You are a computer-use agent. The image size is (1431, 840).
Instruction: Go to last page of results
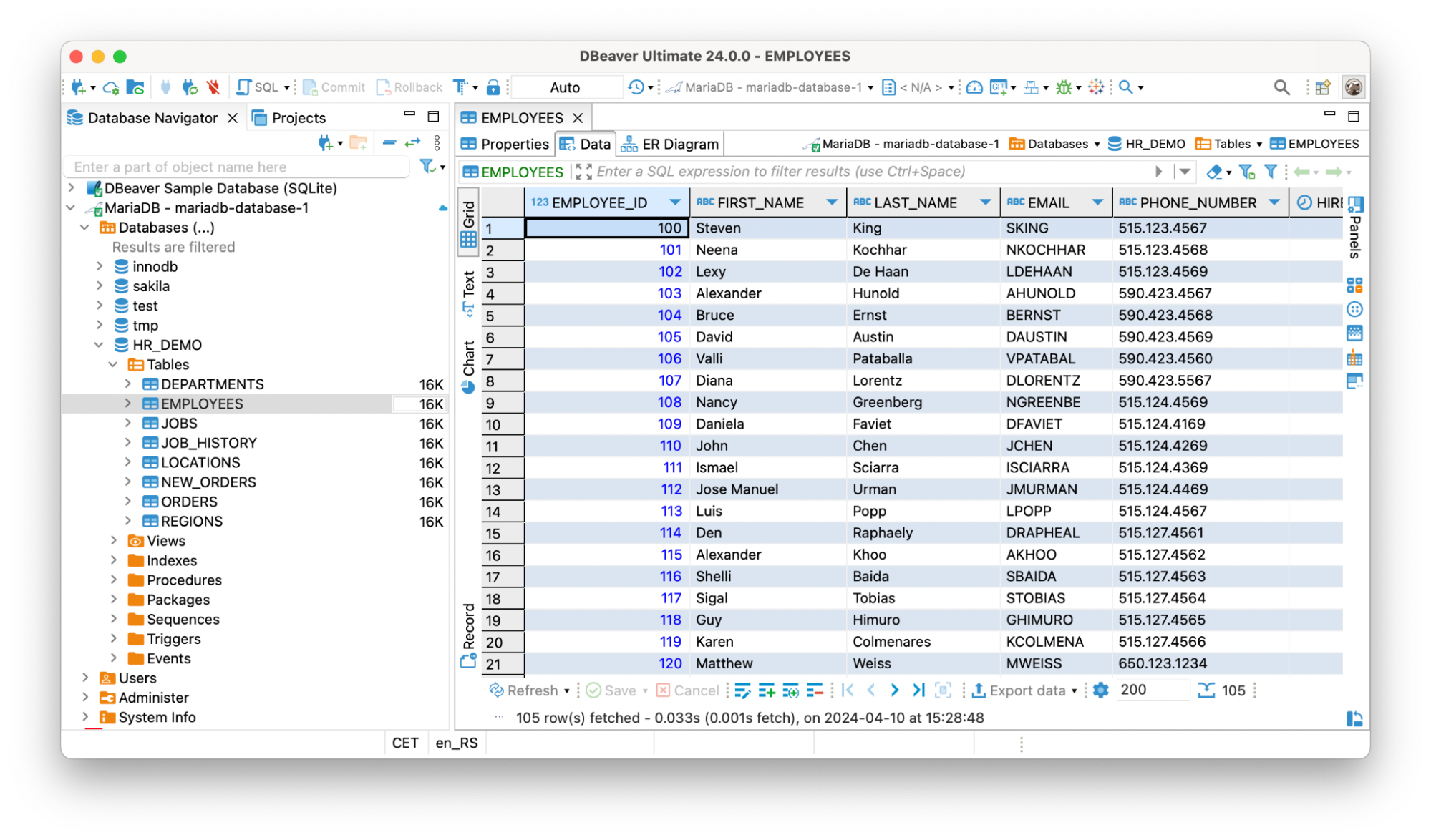[x=919, y=690]
